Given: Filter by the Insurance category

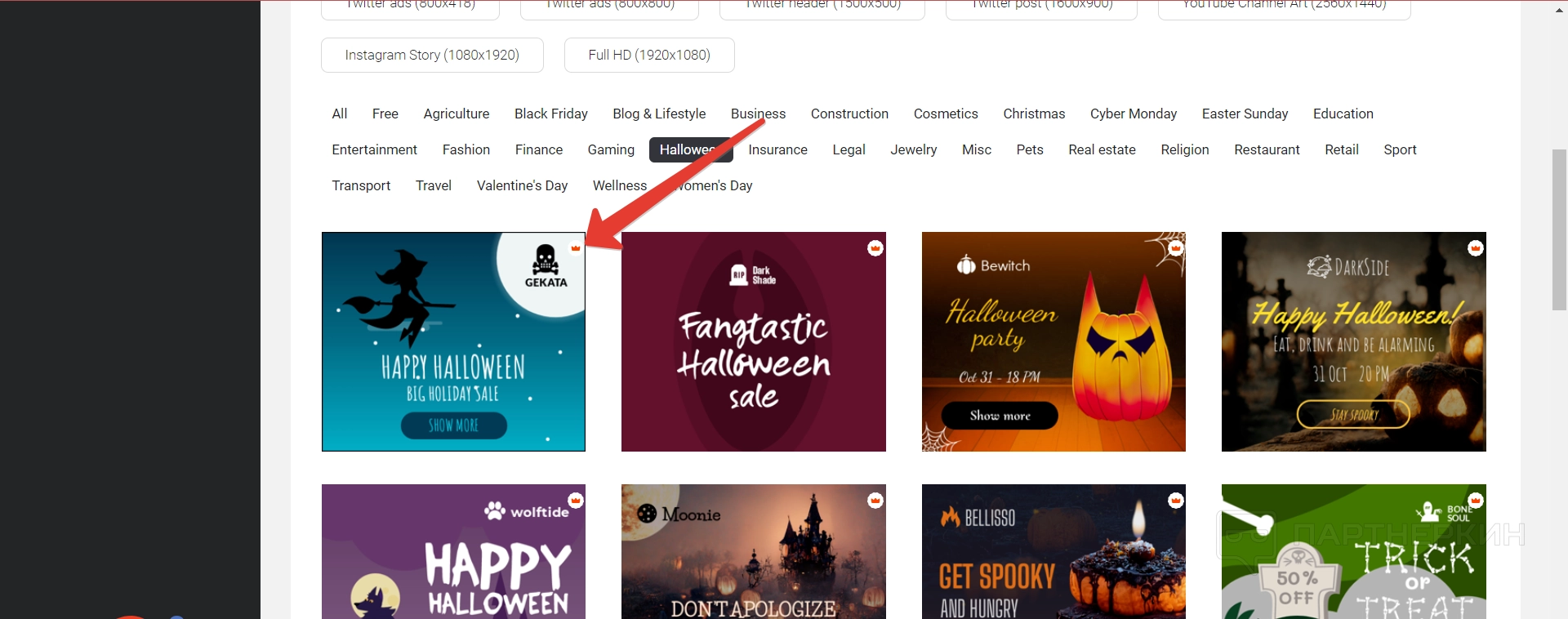Looking at the screenshot, I should [x=777, y=149].
